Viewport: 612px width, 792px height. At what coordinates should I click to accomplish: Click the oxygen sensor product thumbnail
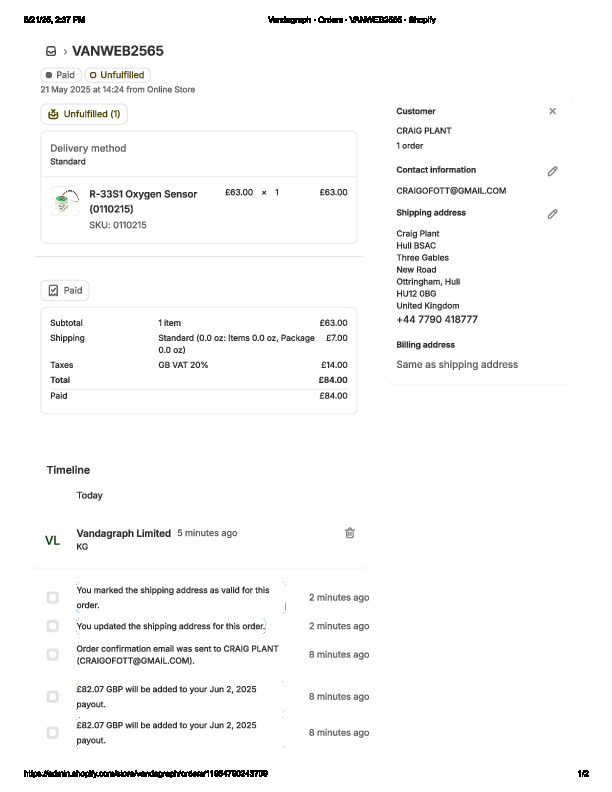[x=66, y=201]
